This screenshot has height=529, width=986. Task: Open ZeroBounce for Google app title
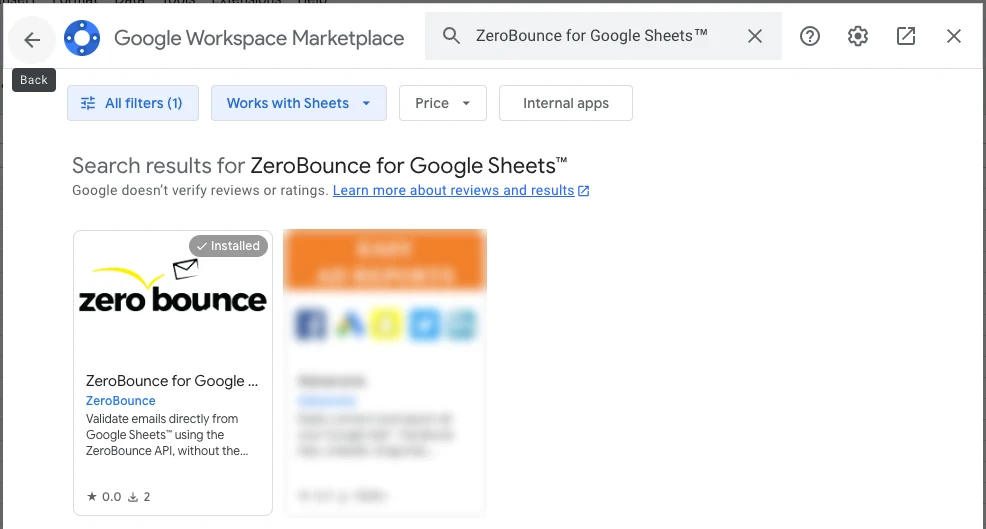point(172,381)
